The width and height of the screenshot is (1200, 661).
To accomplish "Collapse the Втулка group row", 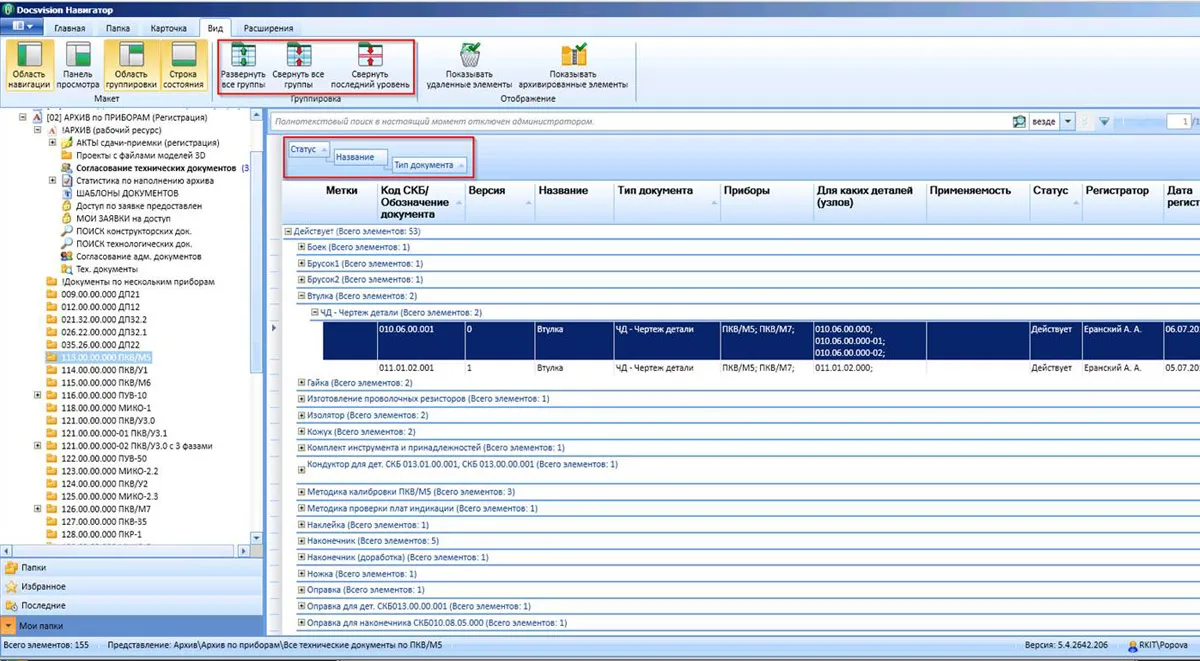I will pyautogui.click(x=302, y=297).
